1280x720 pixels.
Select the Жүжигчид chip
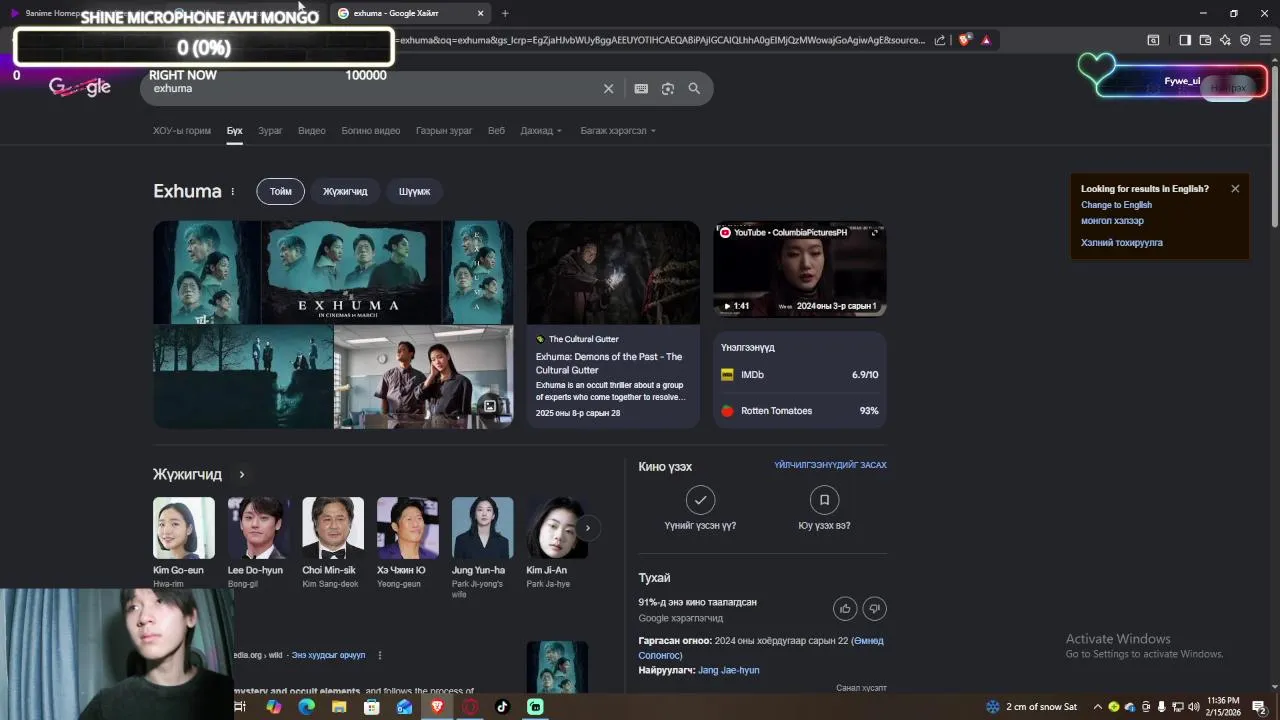tap(345, 191)
